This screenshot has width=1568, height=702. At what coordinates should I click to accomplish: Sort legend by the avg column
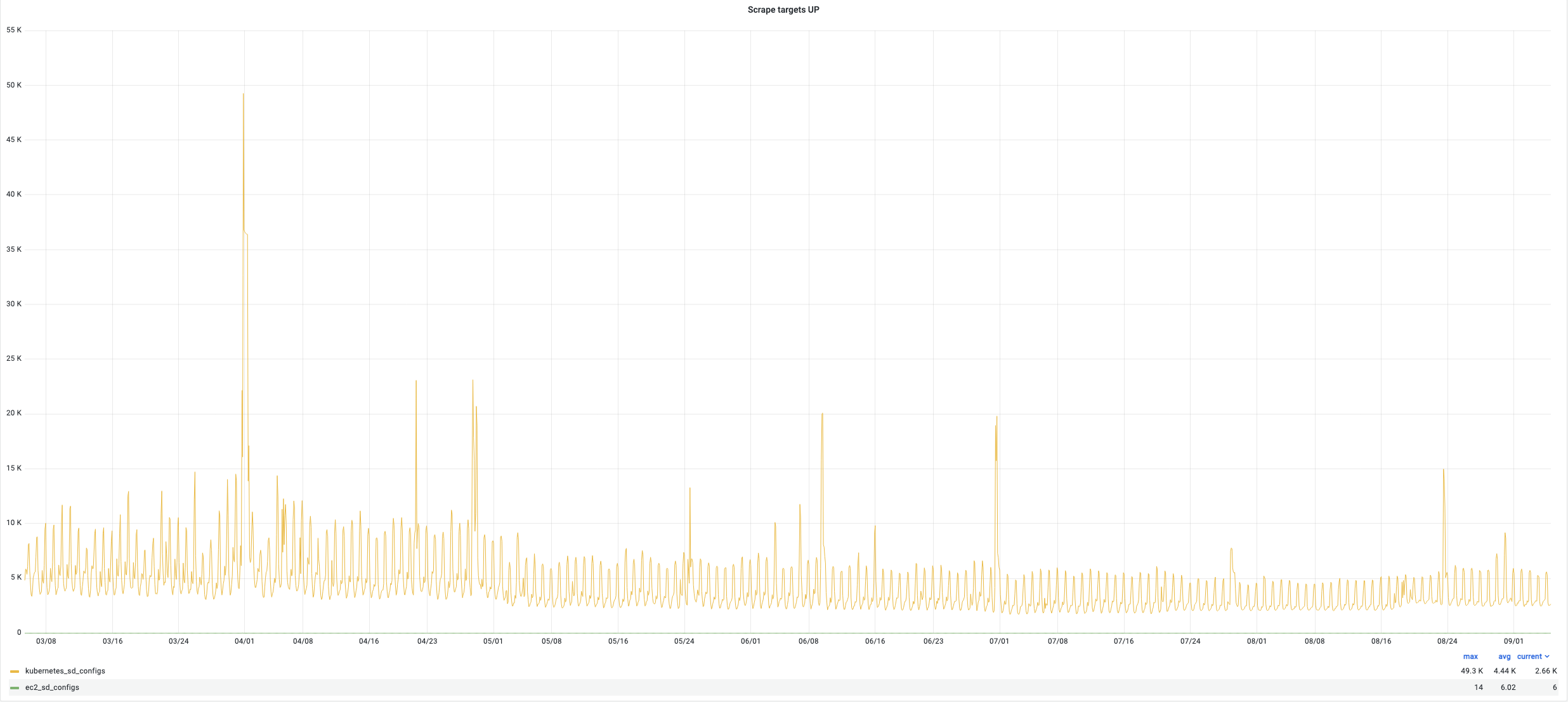1504,656
